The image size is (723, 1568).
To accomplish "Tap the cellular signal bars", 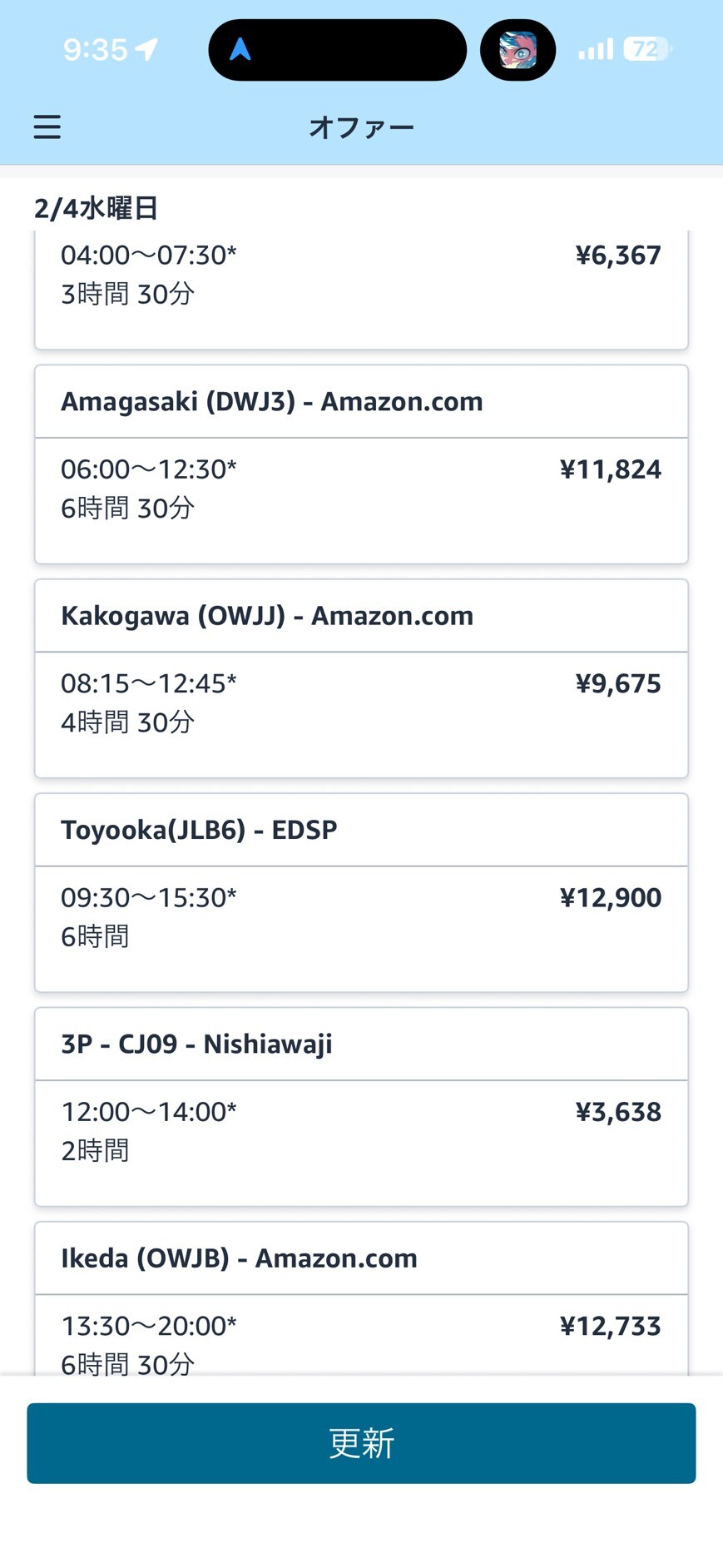I will point(596,50).
